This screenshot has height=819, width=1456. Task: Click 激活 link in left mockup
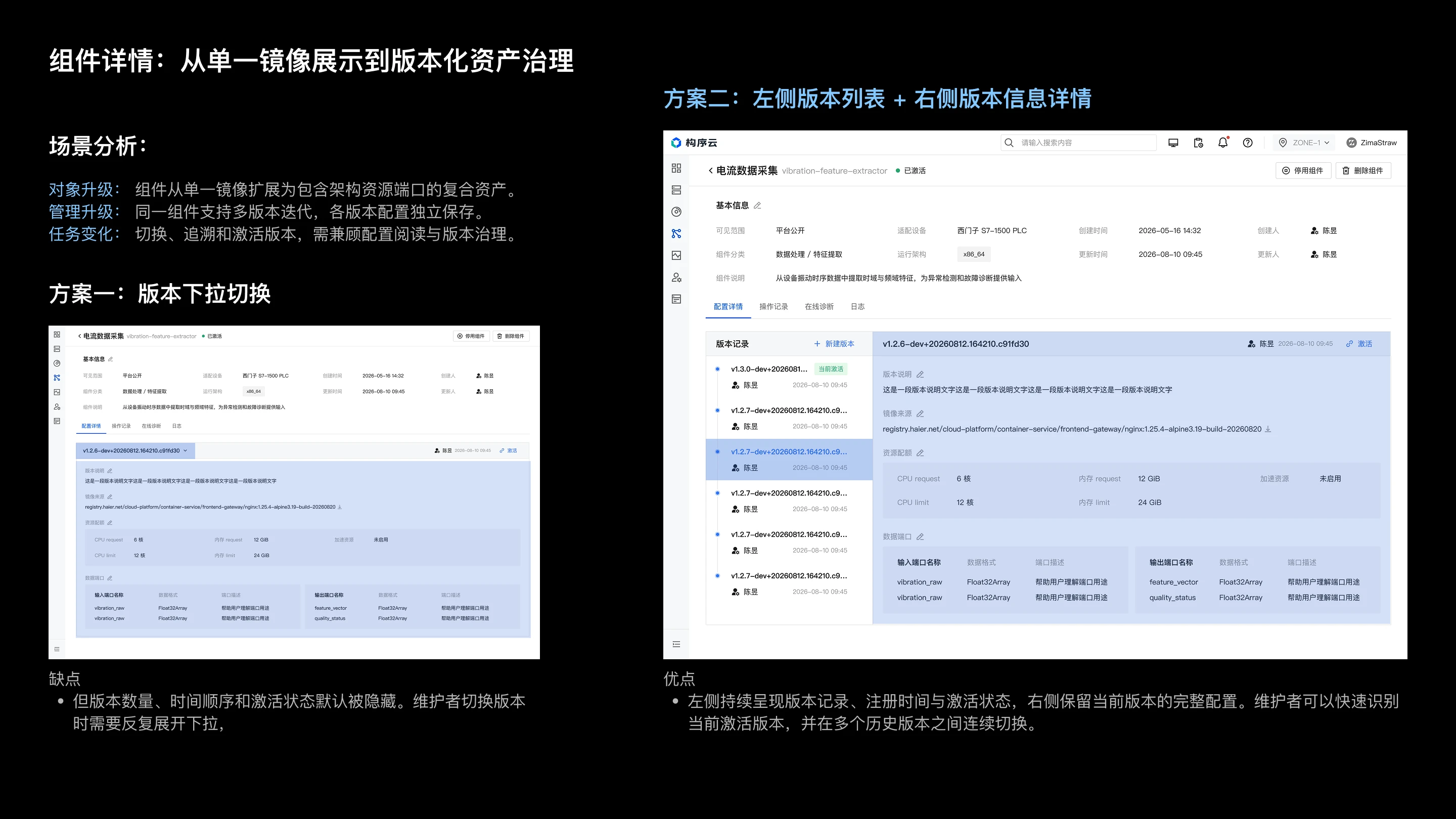(508, 450)
